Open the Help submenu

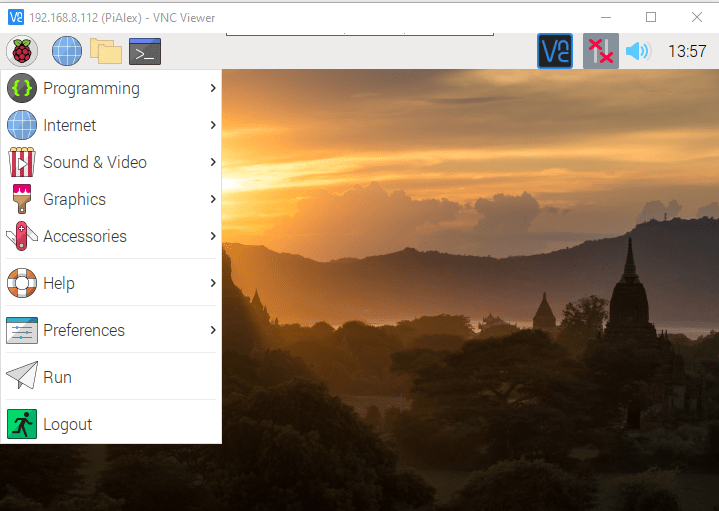tap(111, 283)
